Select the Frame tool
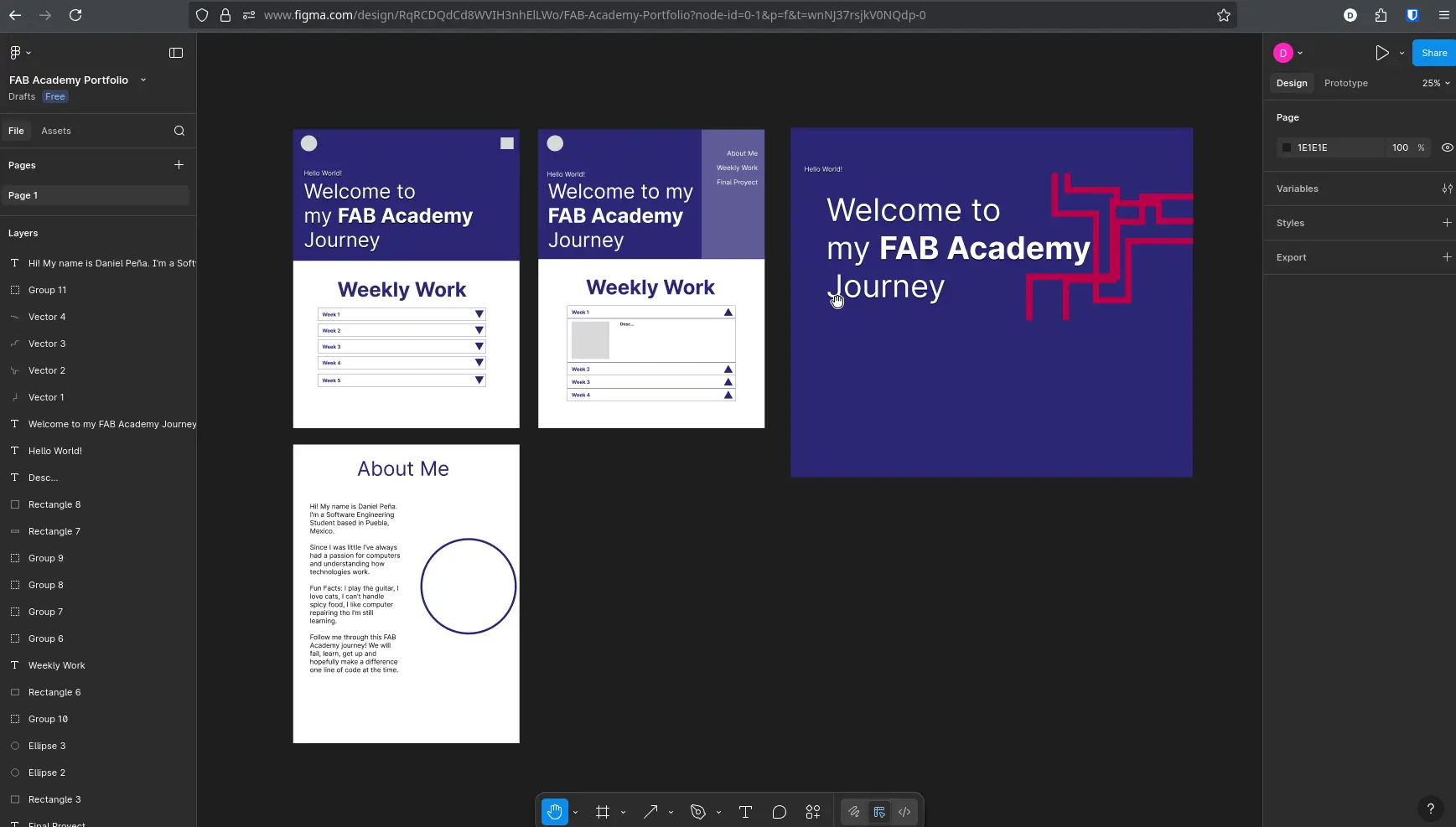1456x827 pixels. pyautogui.click(x=603, y=812)
